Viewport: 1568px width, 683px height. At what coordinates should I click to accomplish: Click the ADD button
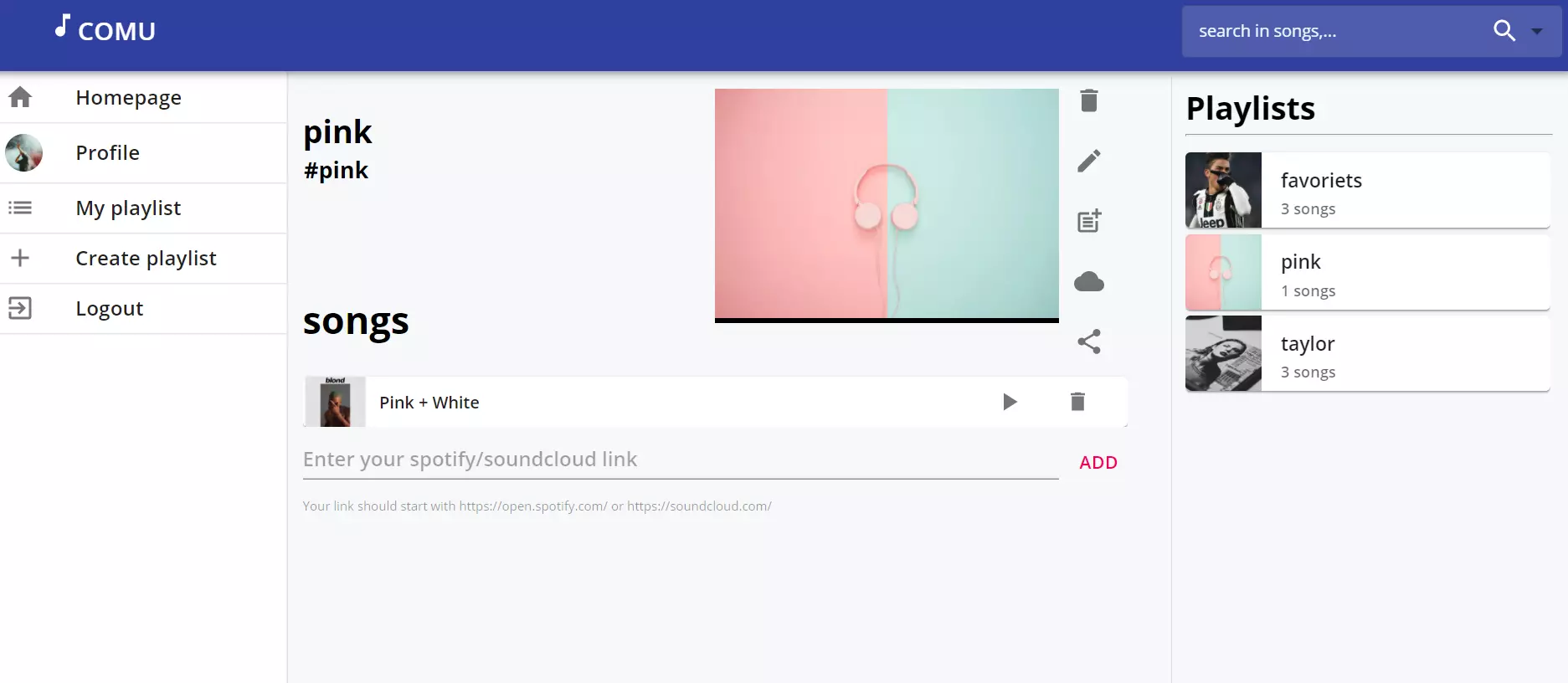click(1098, 463)
